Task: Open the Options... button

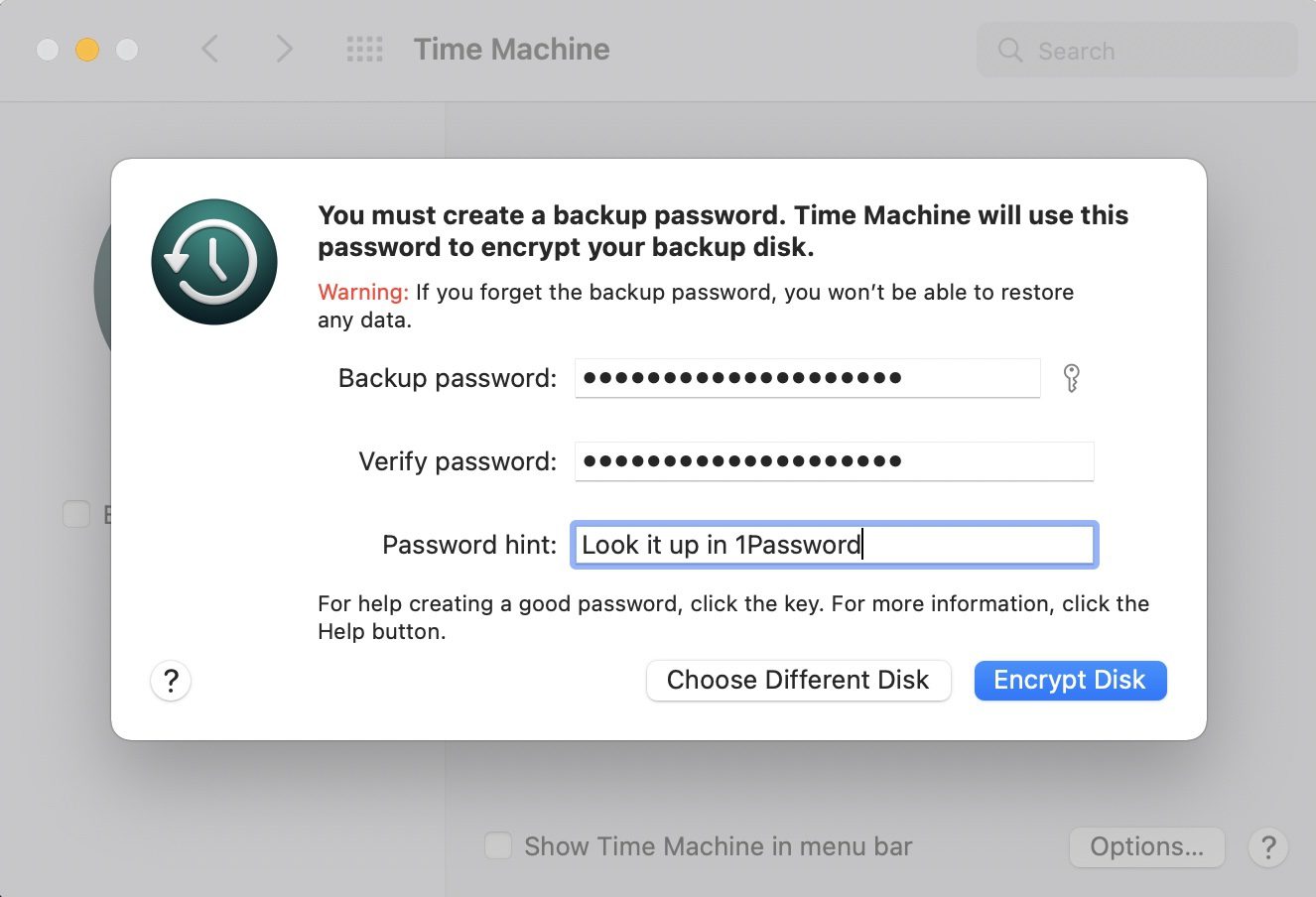Action: click(1146, 846)
